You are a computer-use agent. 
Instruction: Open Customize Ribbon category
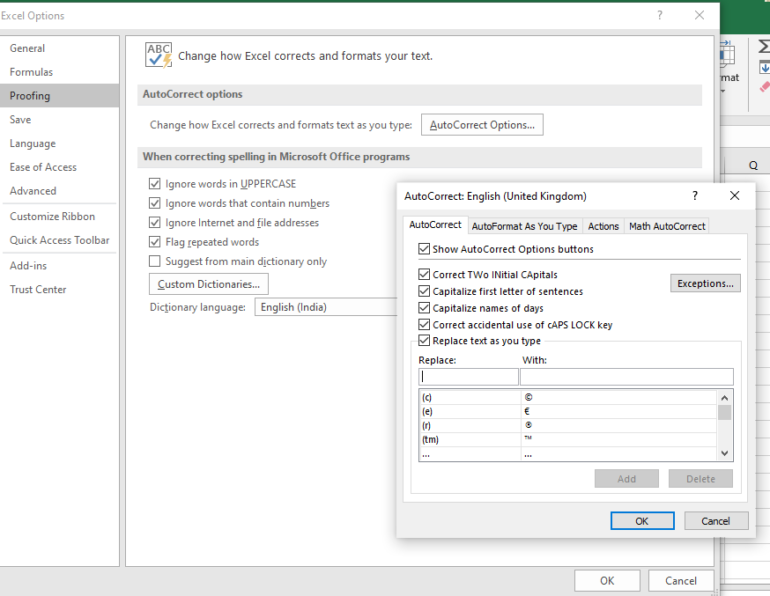click(x=59, y=216)
